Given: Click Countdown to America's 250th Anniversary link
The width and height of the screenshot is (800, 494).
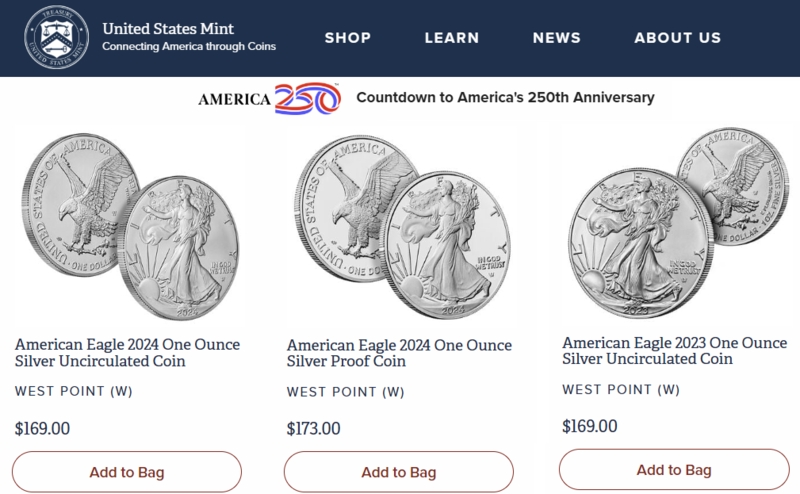Looking at the screenshot, I should pos(505,98).
